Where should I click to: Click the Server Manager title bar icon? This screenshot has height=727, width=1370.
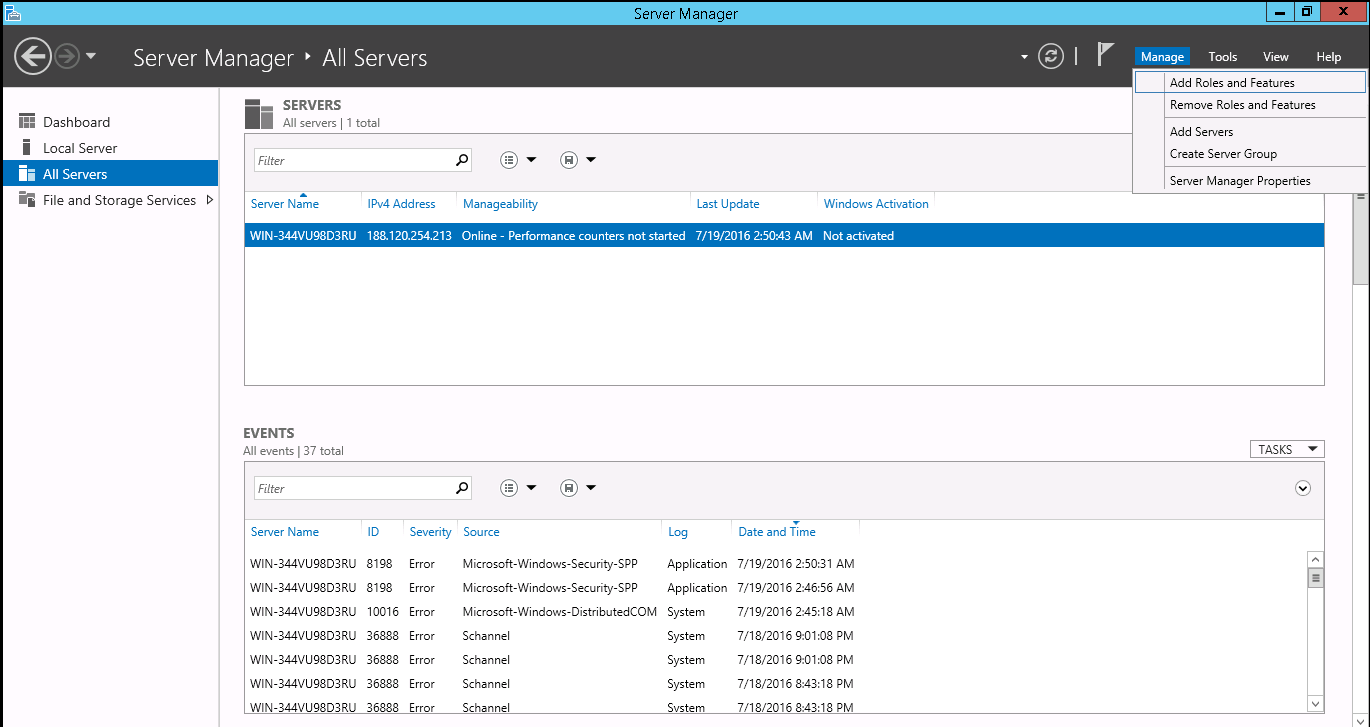[11, 12]
